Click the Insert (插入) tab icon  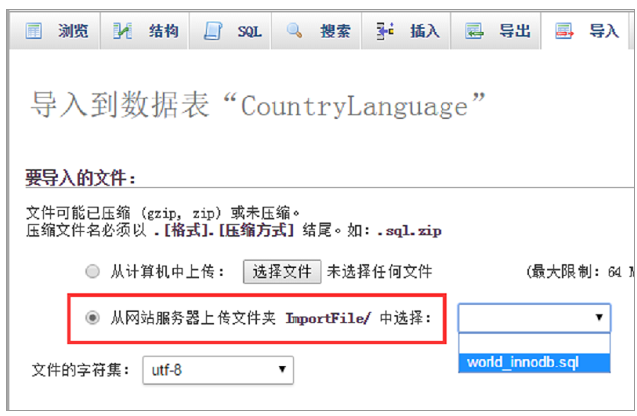(384, 31)
